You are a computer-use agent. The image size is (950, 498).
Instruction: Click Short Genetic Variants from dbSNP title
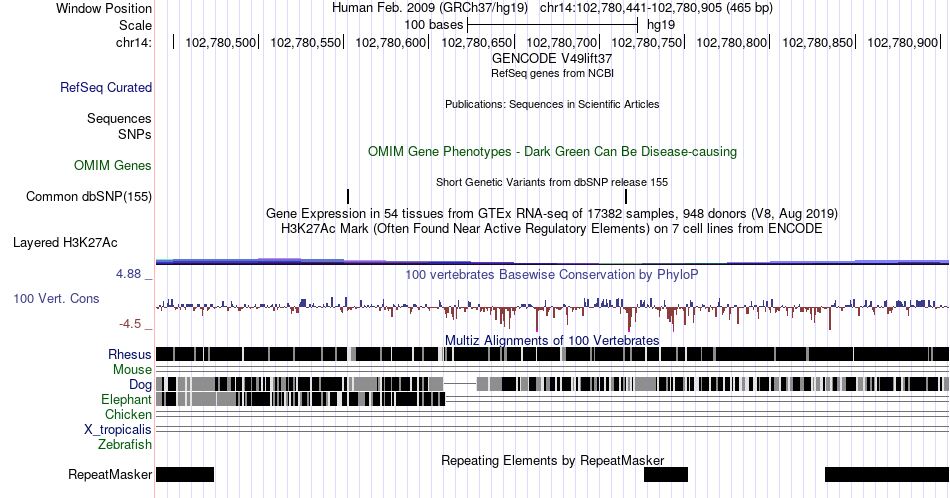click(552, 182)
